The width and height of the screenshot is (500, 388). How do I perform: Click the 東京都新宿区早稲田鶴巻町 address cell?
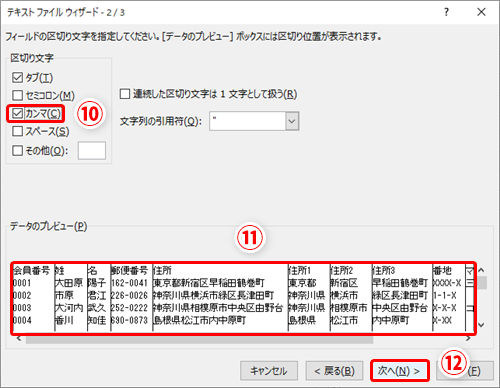click(x=209, y=283)
